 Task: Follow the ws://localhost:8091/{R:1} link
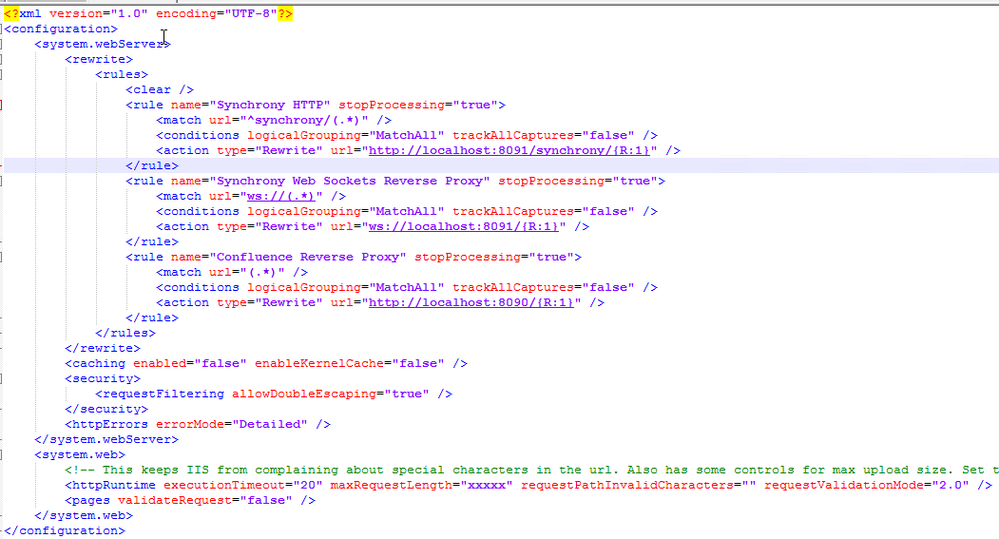click(463, 226)
